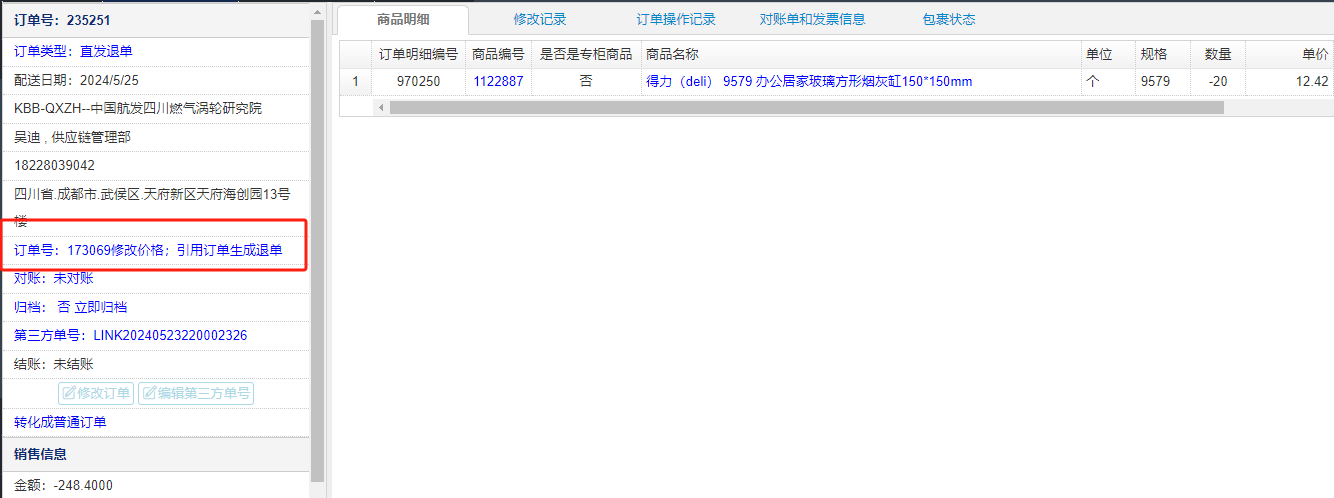The width and height of the screenshot is (1334, 498).
Task: Open the 包裹状态 tab
Action: [x=949, y=19]
